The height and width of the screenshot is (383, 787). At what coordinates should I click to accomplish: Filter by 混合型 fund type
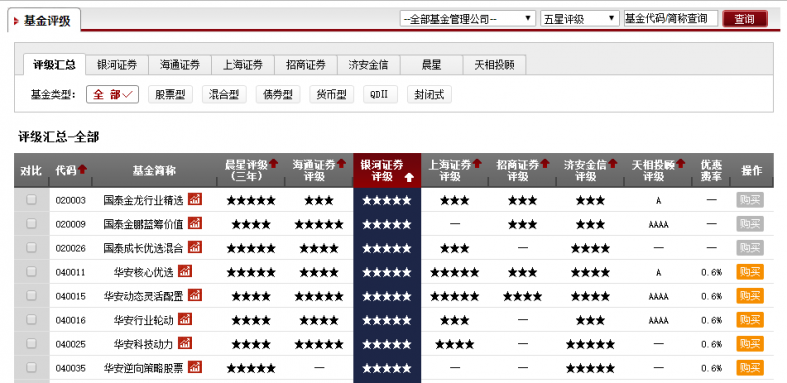[x=224, y=94]
